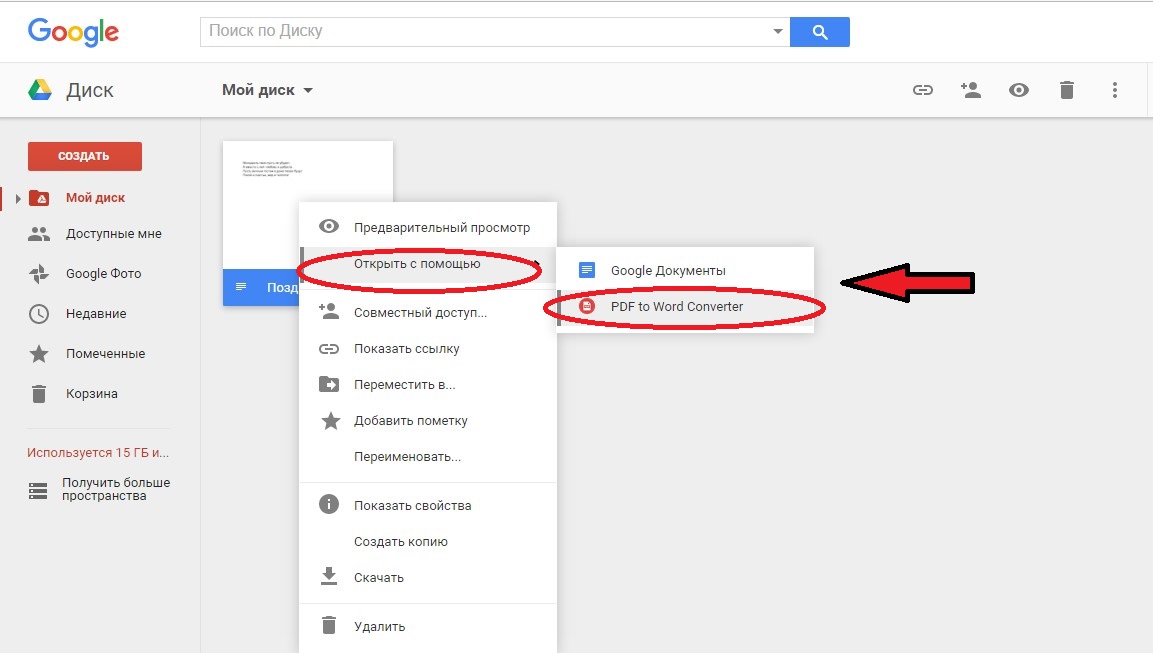Open Доступные мне in the sidebar
1153x653 pixels.
point(113,234)
